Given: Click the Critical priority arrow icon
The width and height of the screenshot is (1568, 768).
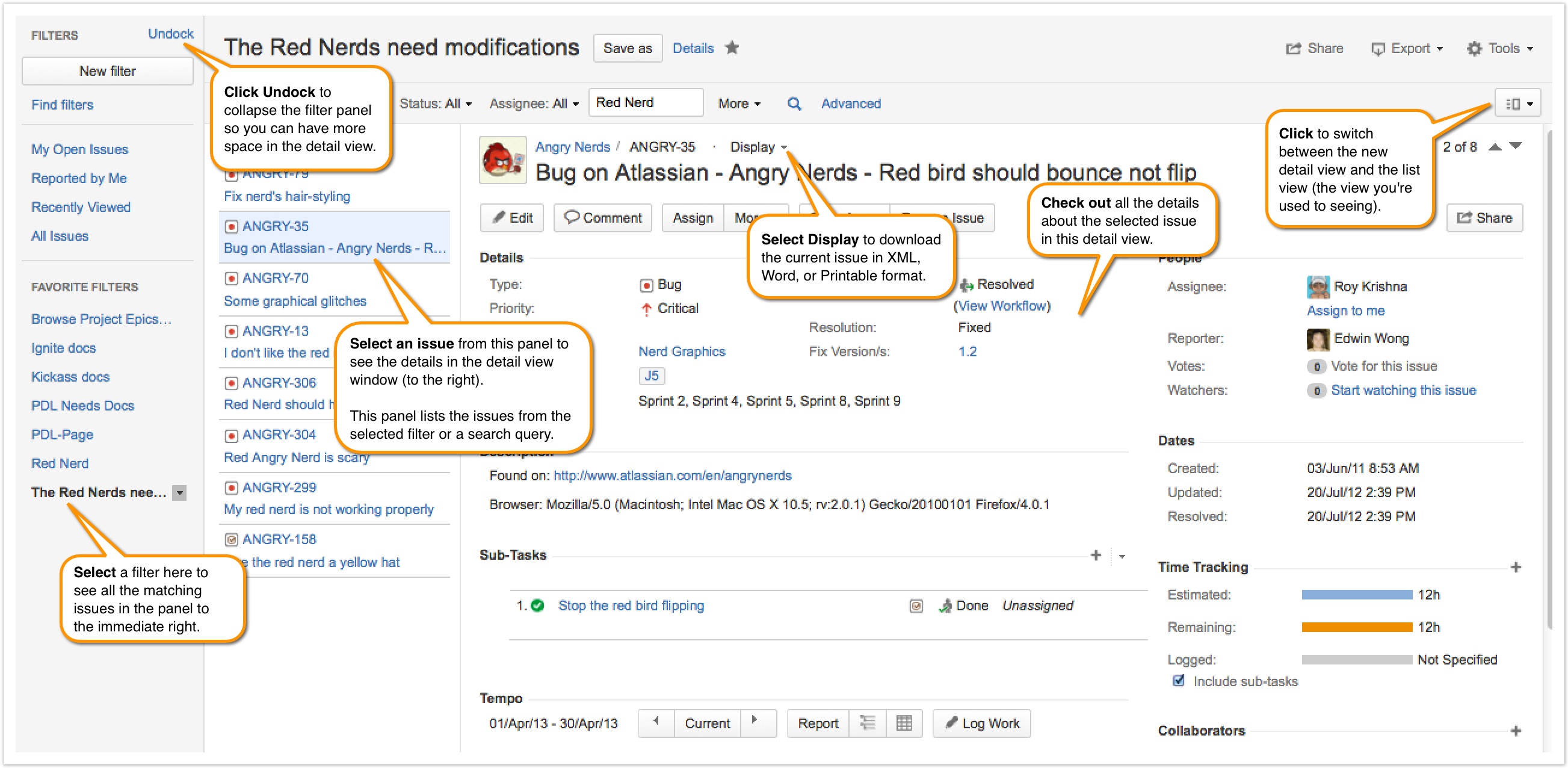Looking at the screenshot, I should click(x=646, y=309).
